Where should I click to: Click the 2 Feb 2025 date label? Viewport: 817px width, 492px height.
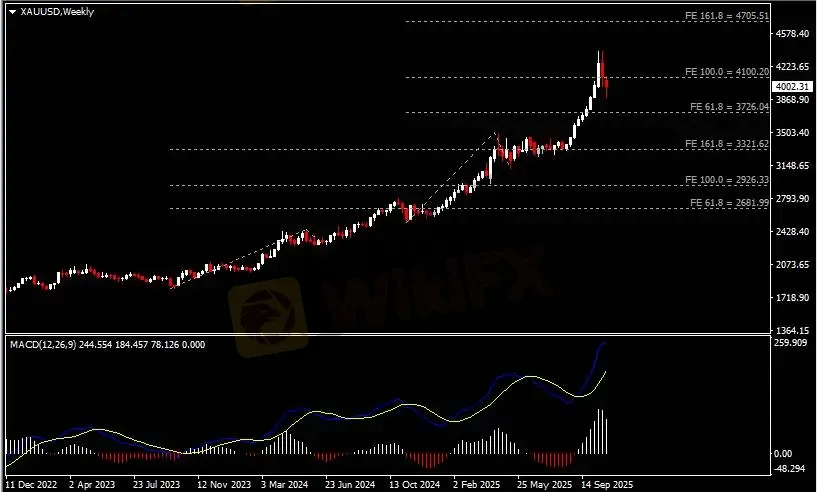point(477,484)
